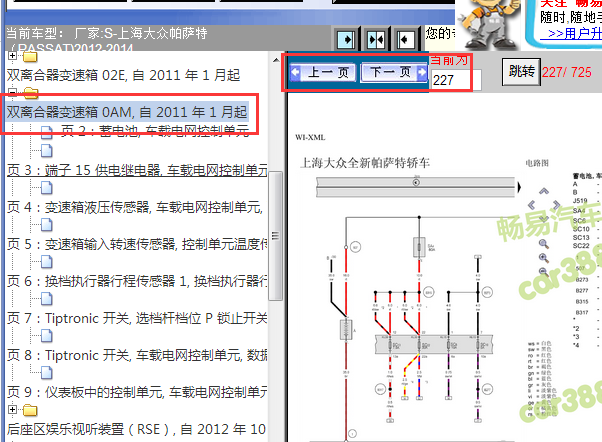Open 页 5 : 变速箱输入转速传感器
The height and width of the screenshot is (442, 602).
pyautogui.click(x=137, y=244)
